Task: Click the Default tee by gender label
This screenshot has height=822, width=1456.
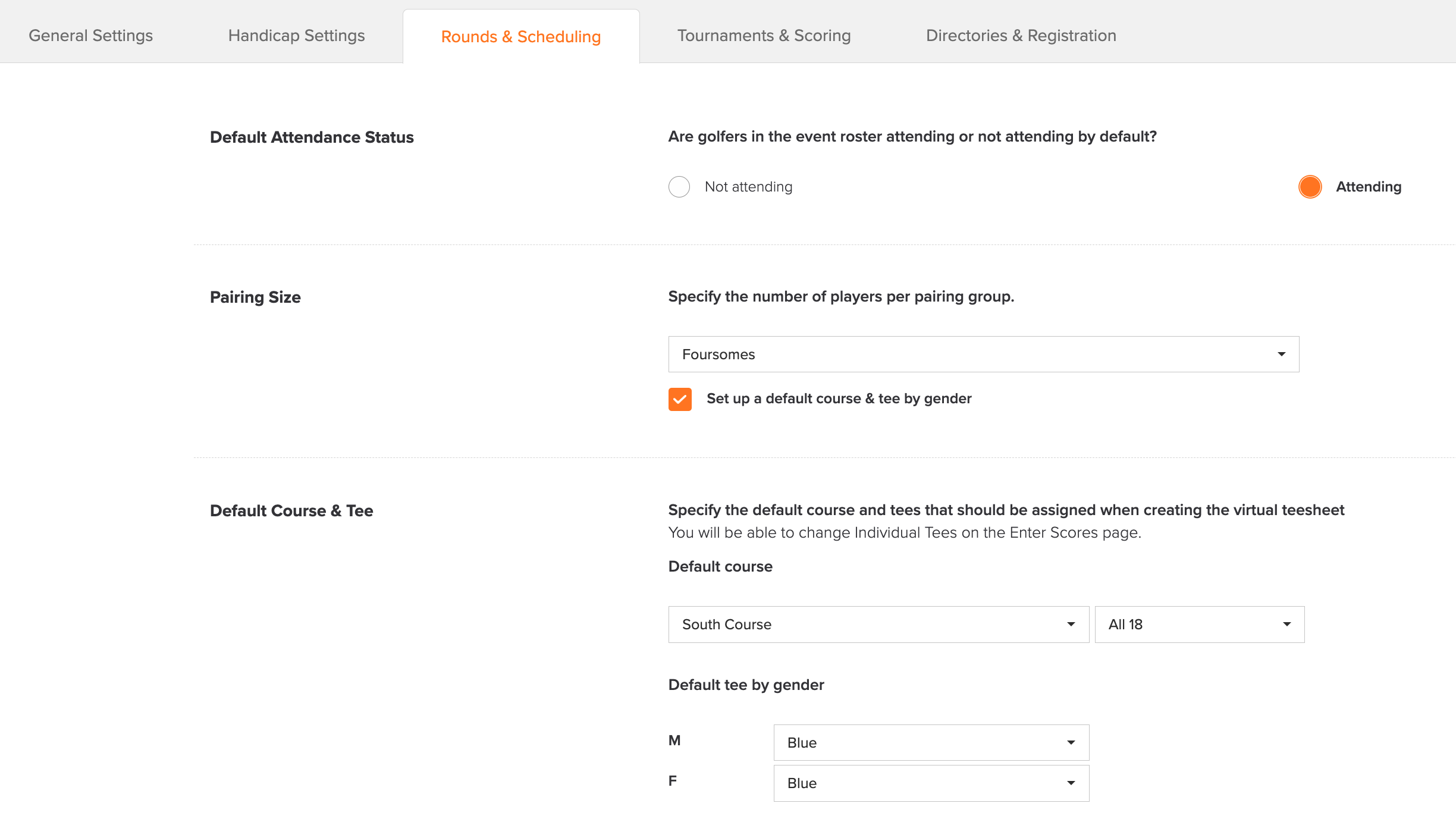Action: [746, 685]
